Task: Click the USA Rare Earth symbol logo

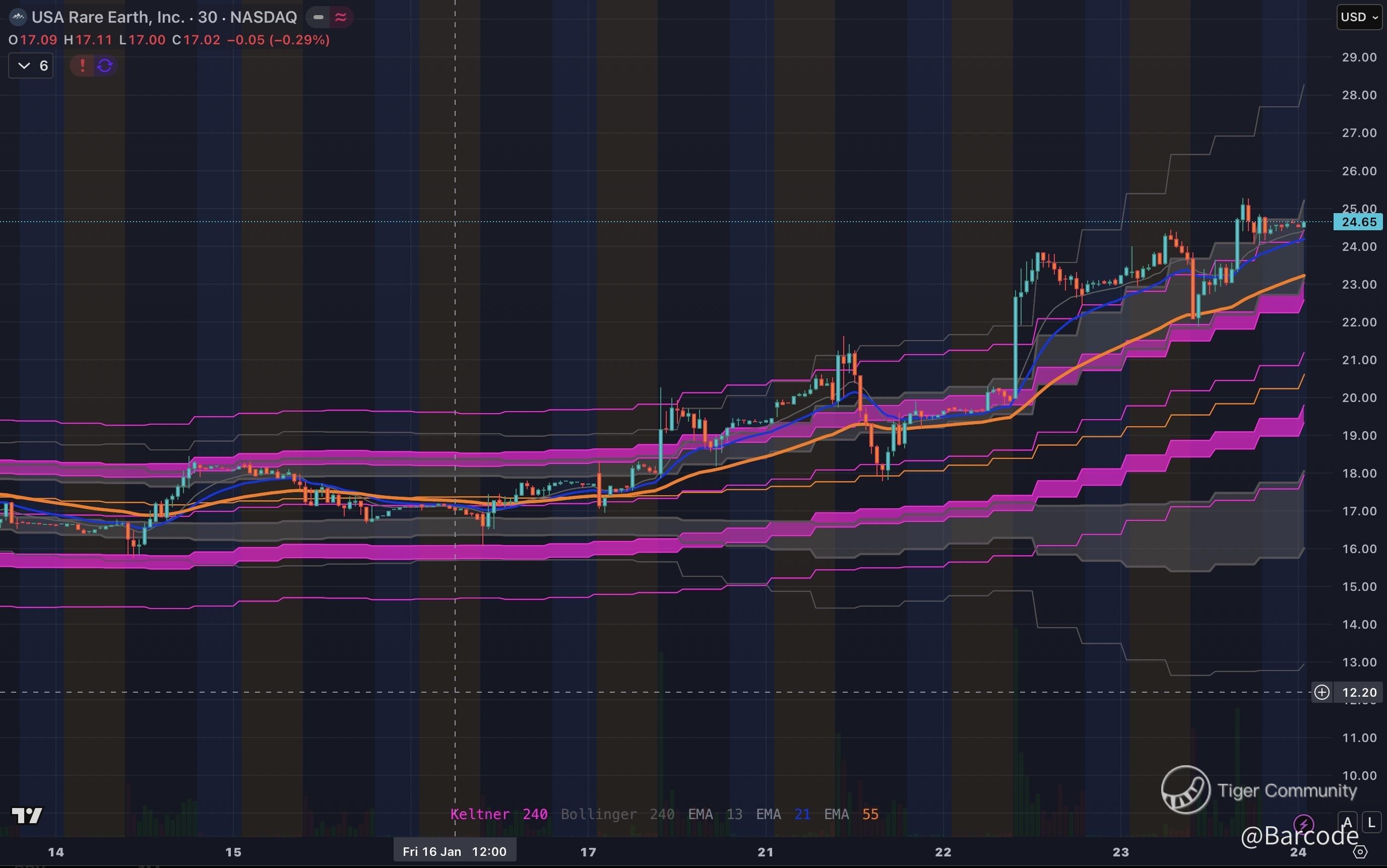Action: click(18, 17)
